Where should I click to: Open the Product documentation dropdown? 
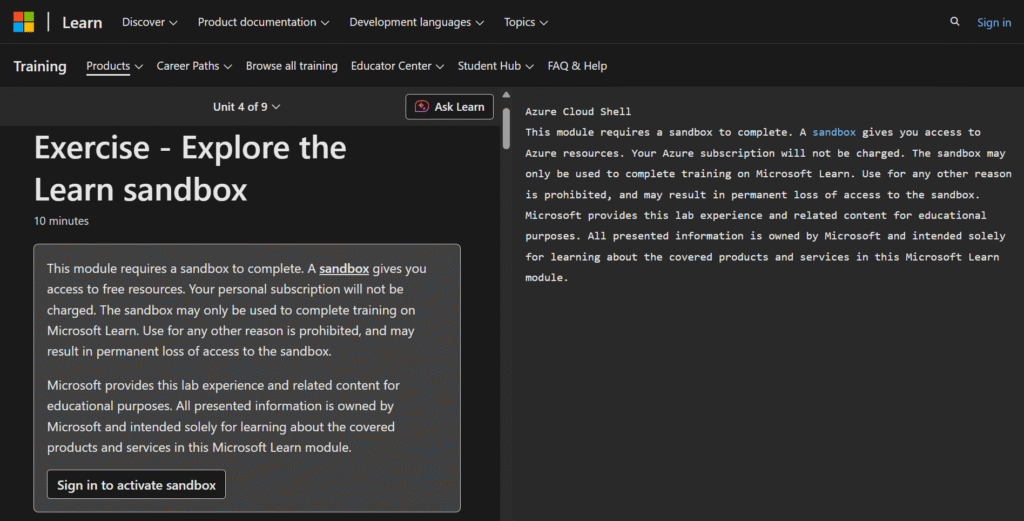[263, 22]
